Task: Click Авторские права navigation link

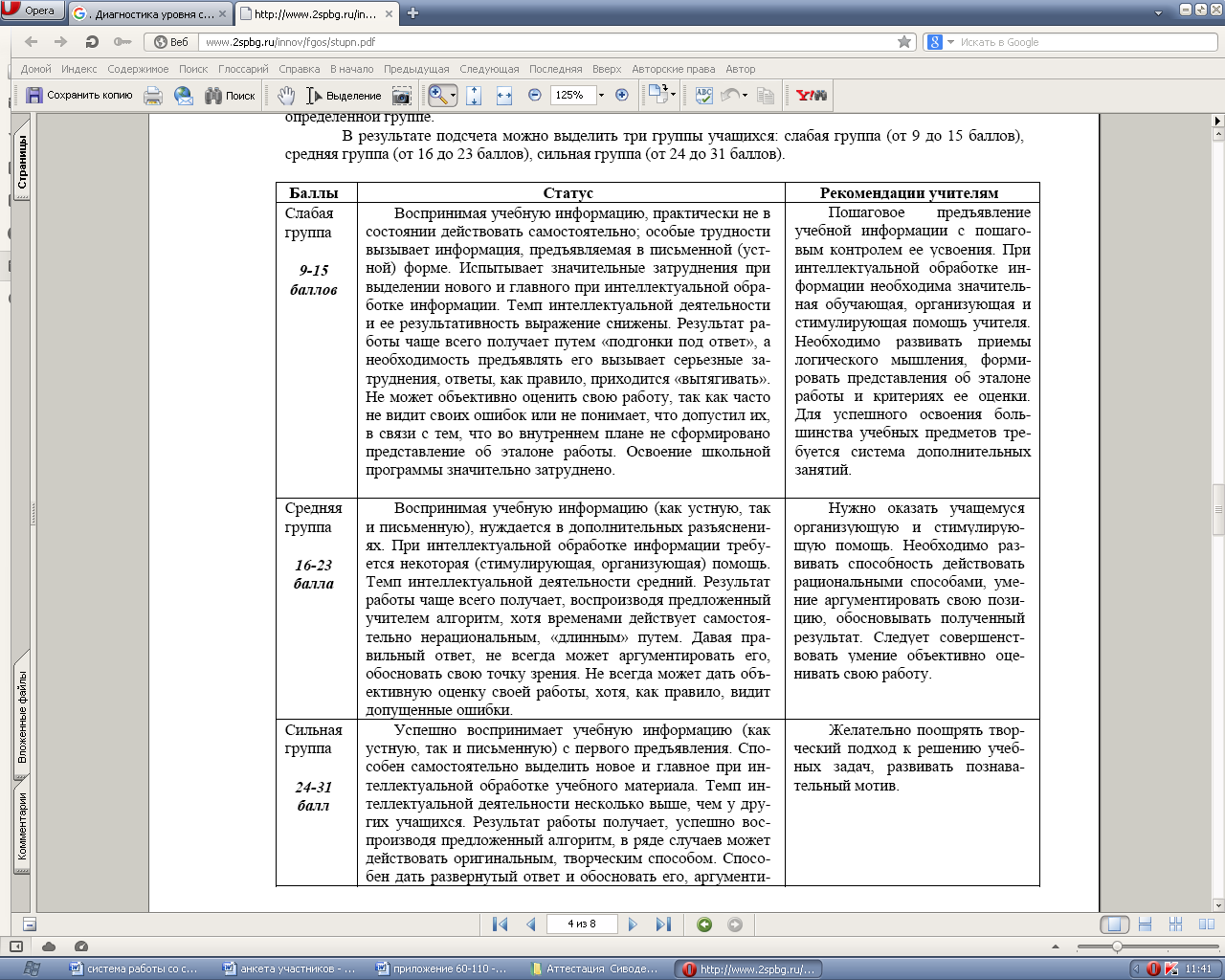Action: pos(674,69)
